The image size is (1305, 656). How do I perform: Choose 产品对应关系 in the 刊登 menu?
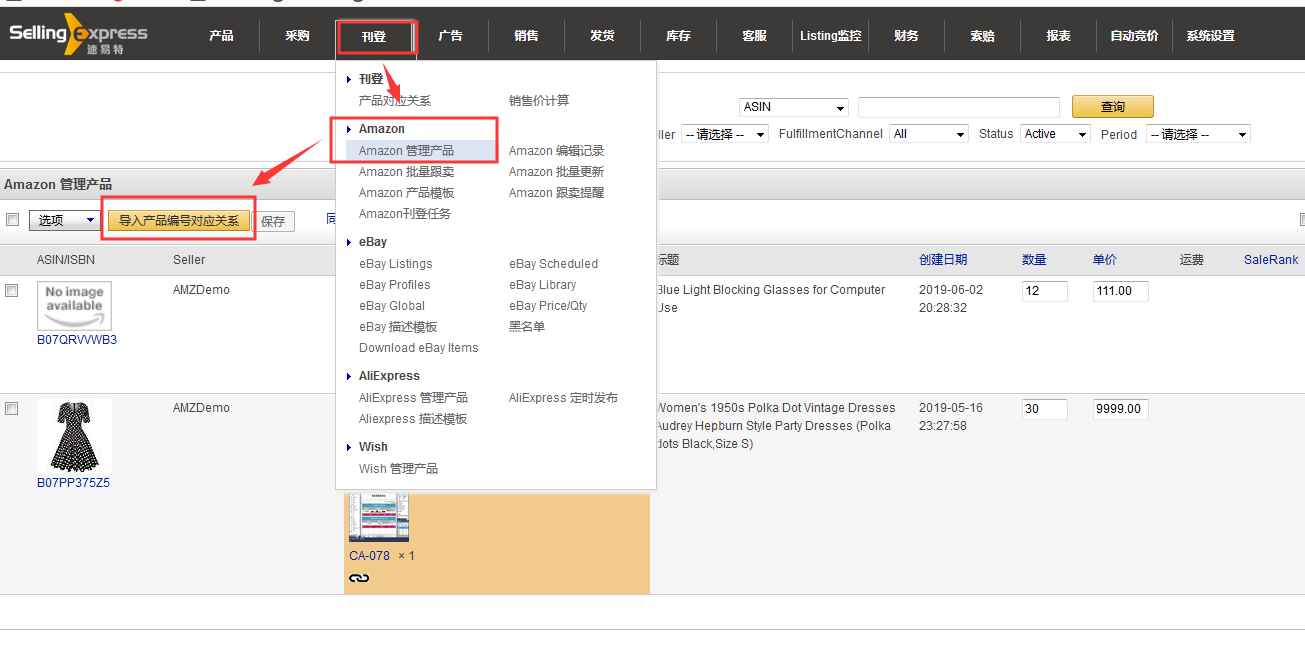coord(395,101)
